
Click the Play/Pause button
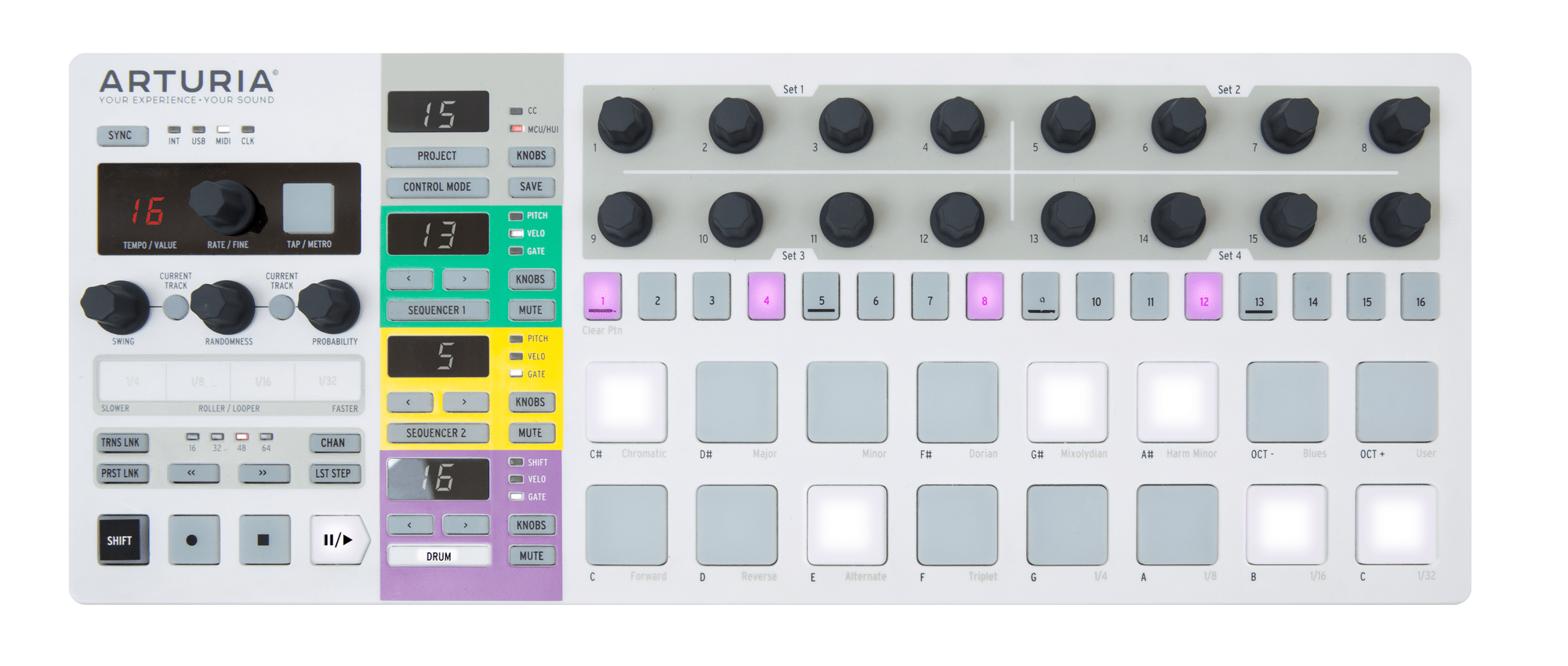(338, 540)
